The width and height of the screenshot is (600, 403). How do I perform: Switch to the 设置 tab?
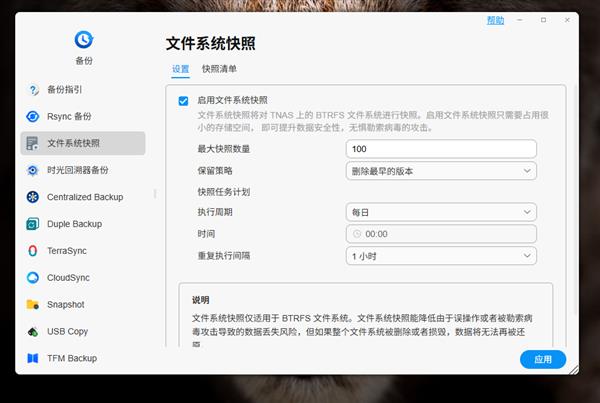click(181, 69)
